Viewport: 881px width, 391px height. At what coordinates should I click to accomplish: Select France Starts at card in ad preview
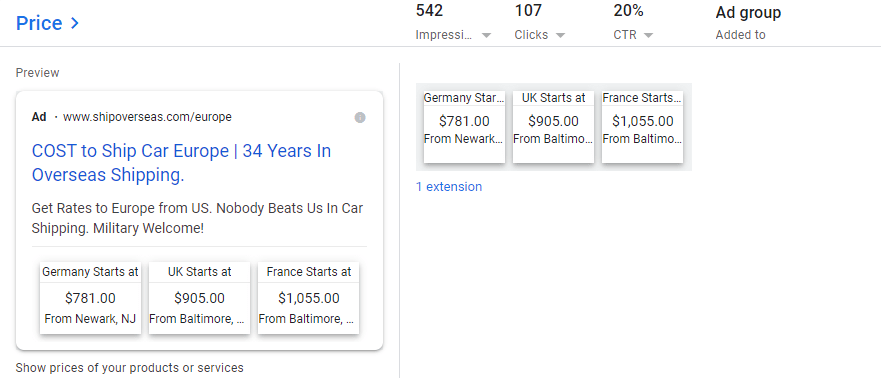point(308,298)
